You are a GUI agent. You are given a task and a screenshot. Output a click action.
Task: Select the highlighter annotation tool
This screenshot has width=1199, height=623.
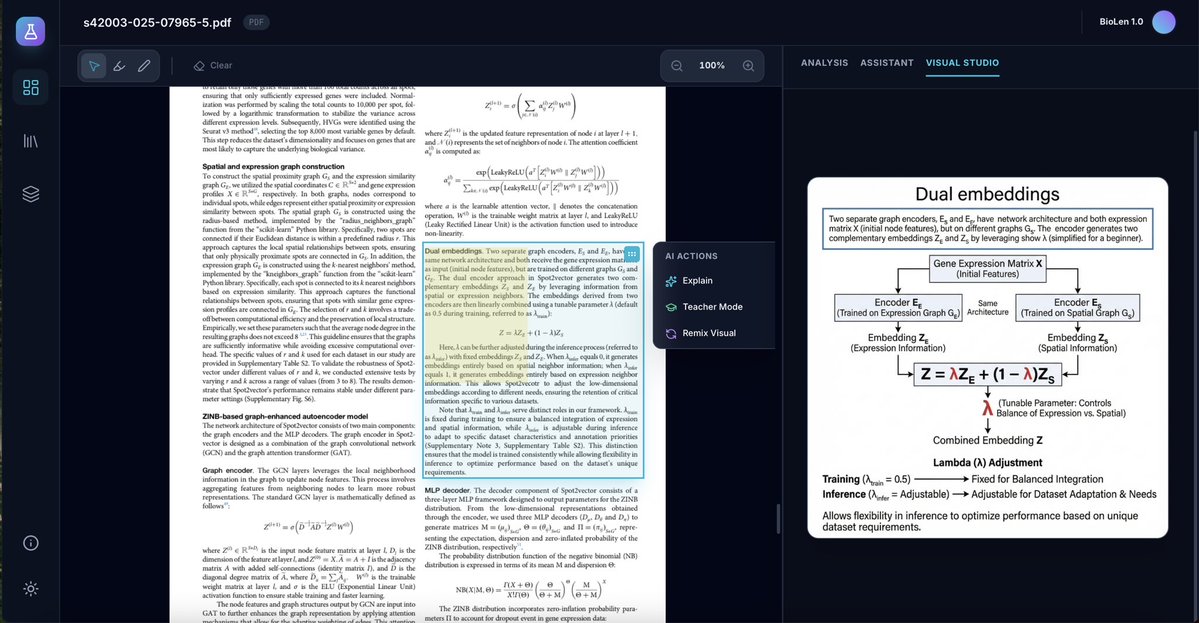(x=119, y=65)
